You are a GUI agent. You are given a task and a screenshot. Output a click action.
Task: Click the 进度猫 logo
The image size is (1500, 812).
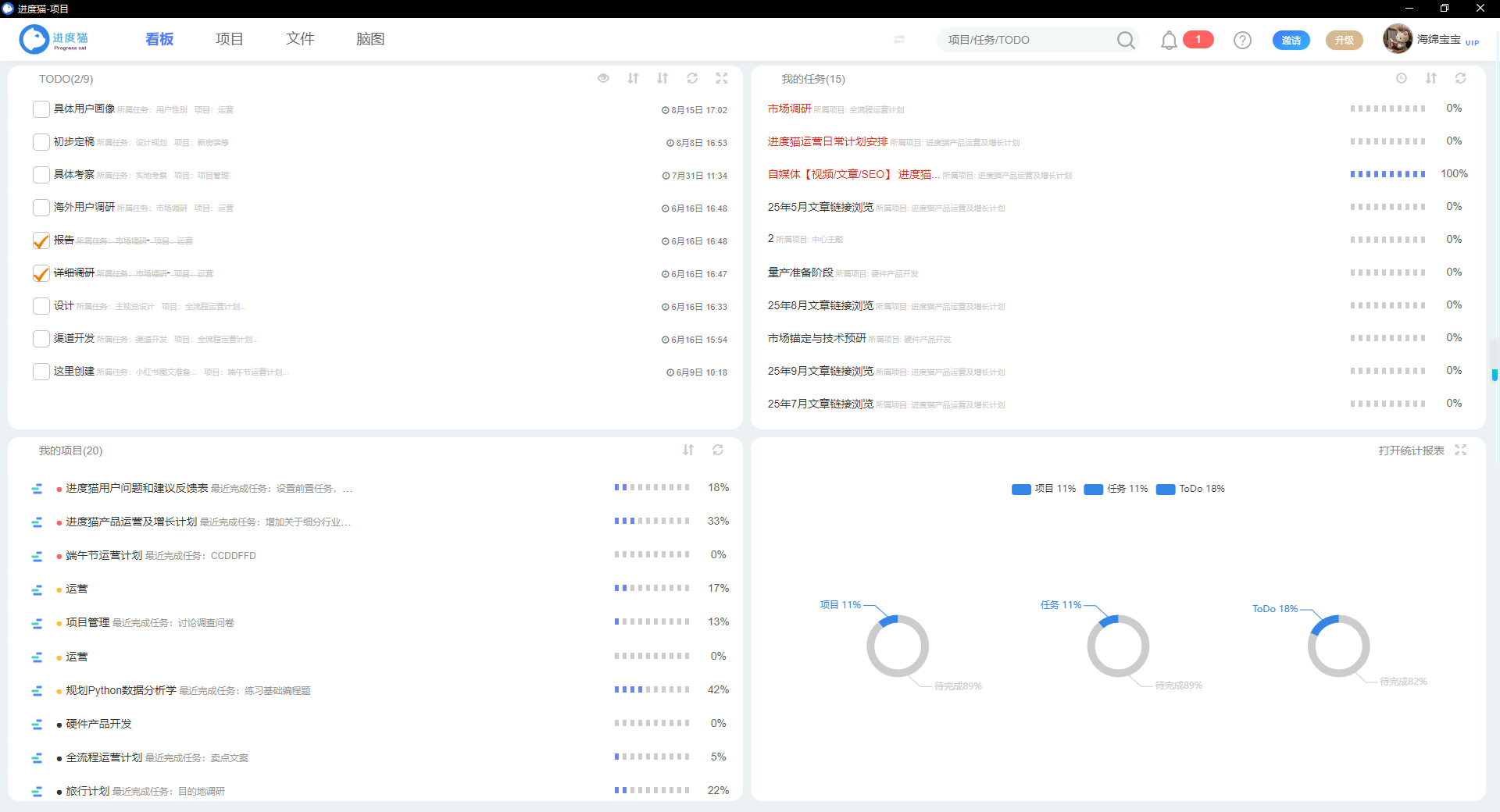[34, 39]
